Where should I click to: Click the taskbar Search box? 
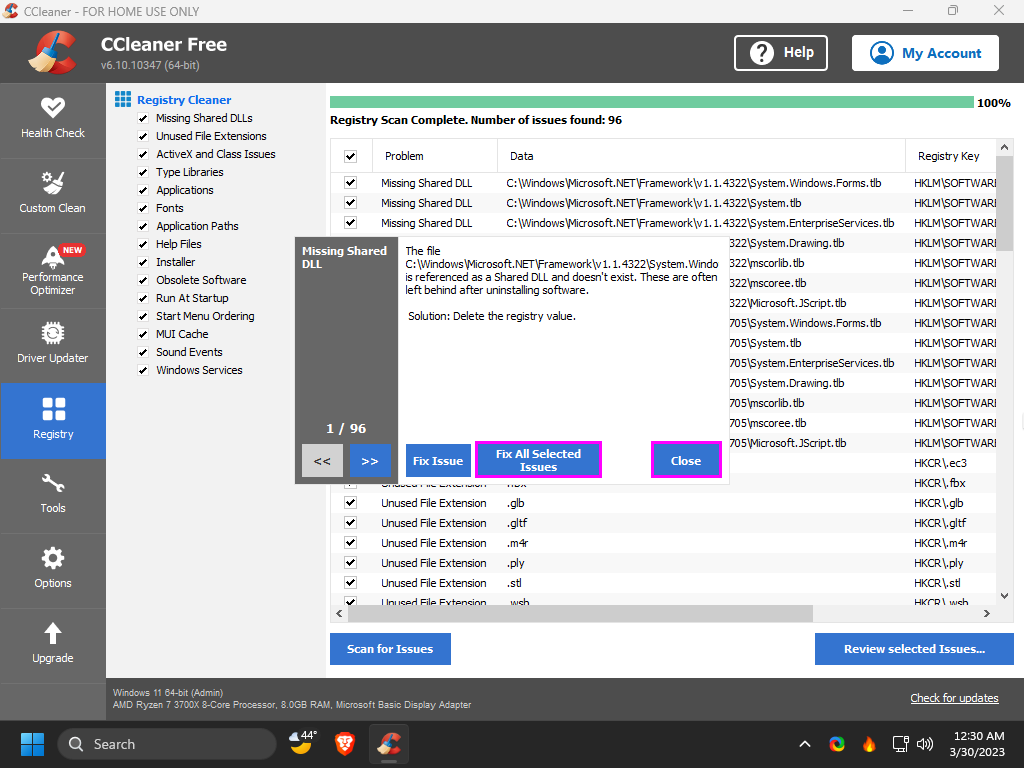(167, 744)
